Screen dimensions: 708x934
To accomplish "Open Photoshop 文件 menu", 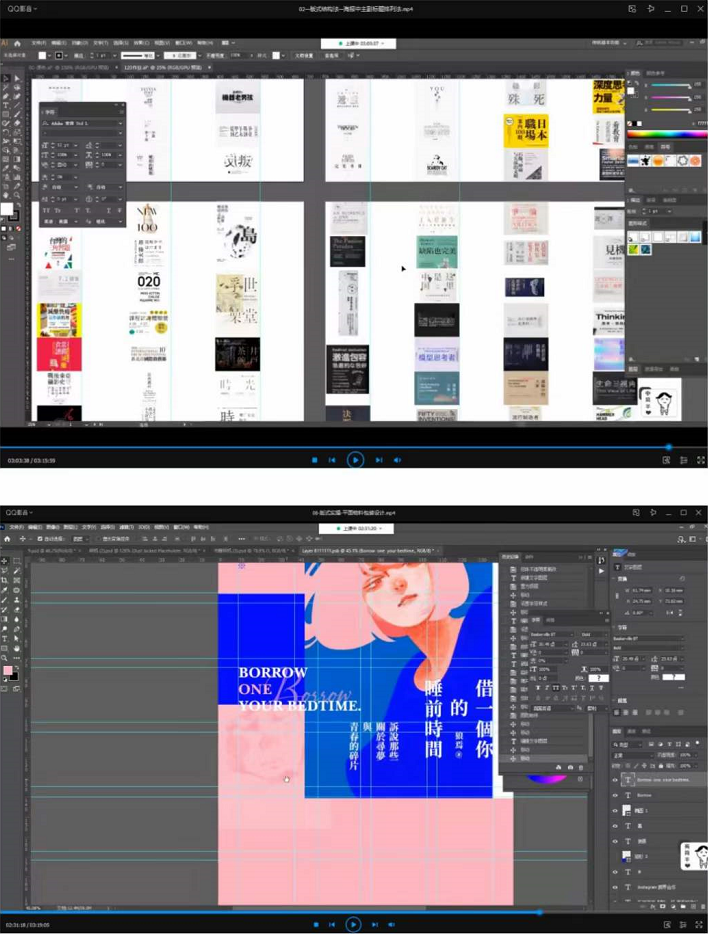I will coord(17,527).
